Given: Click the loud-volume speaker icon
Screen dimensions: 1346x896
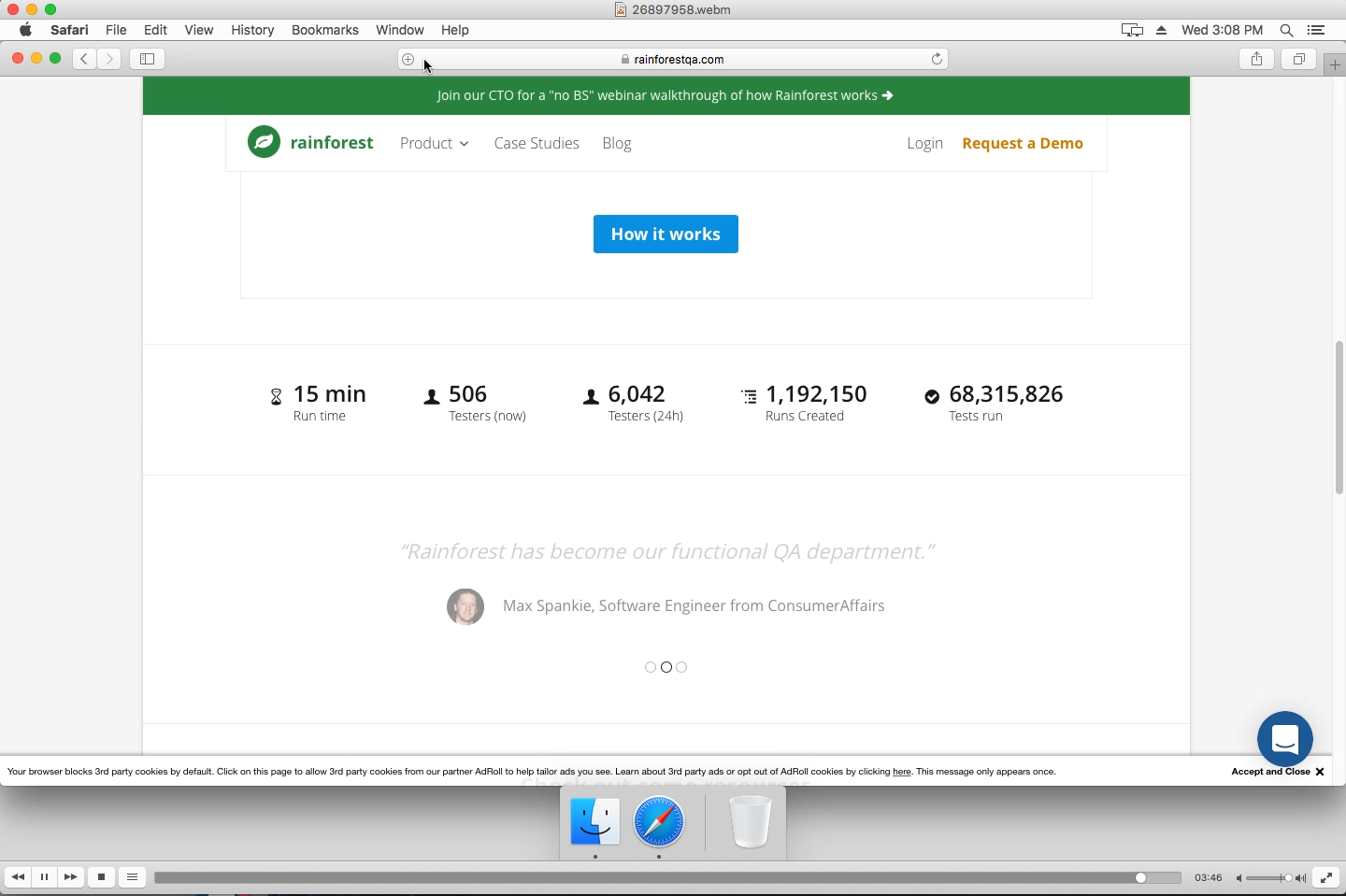Looking at the screenshot, I should point(1301,878).
